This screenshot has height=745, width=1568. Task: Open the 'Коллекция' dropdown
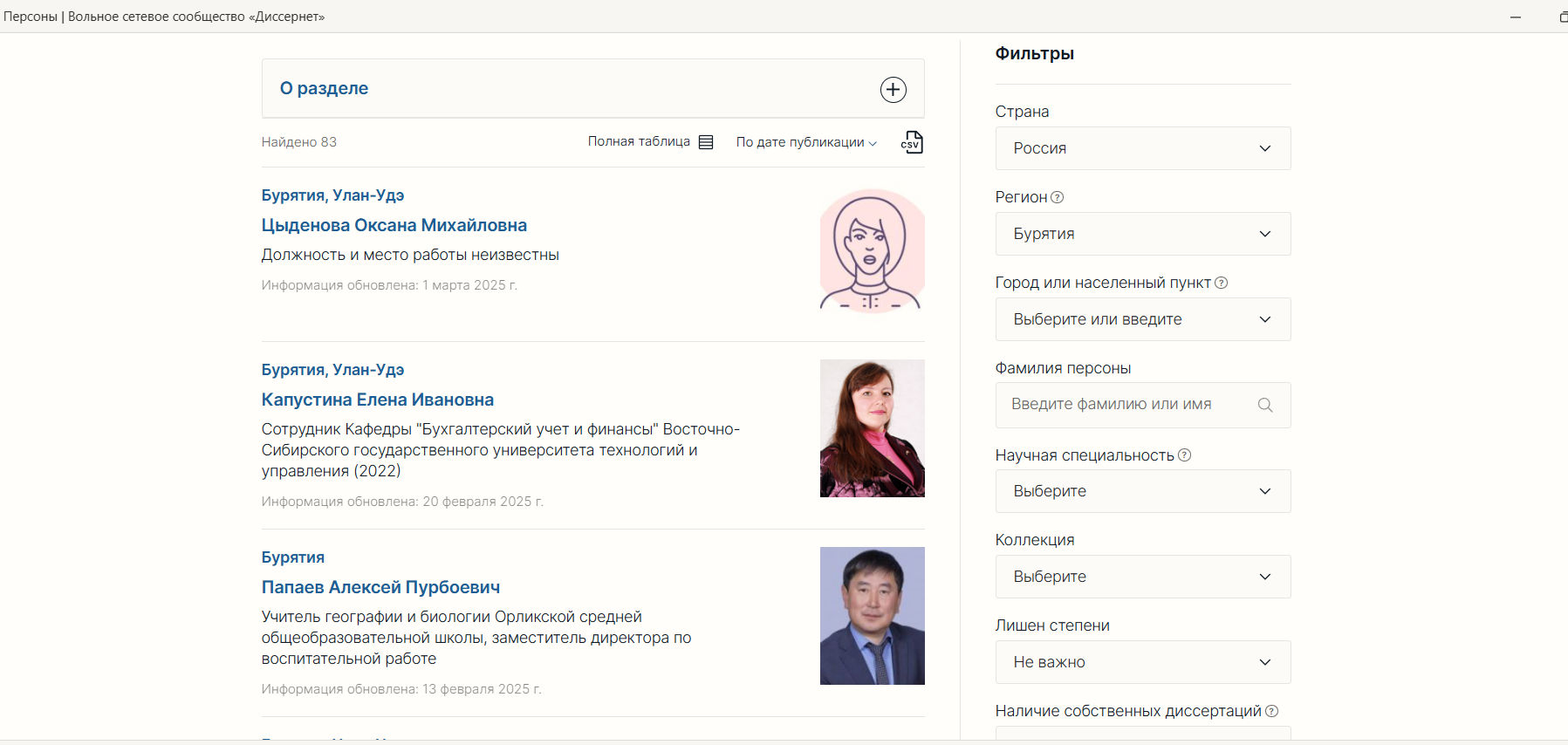tap(1142, 577)
